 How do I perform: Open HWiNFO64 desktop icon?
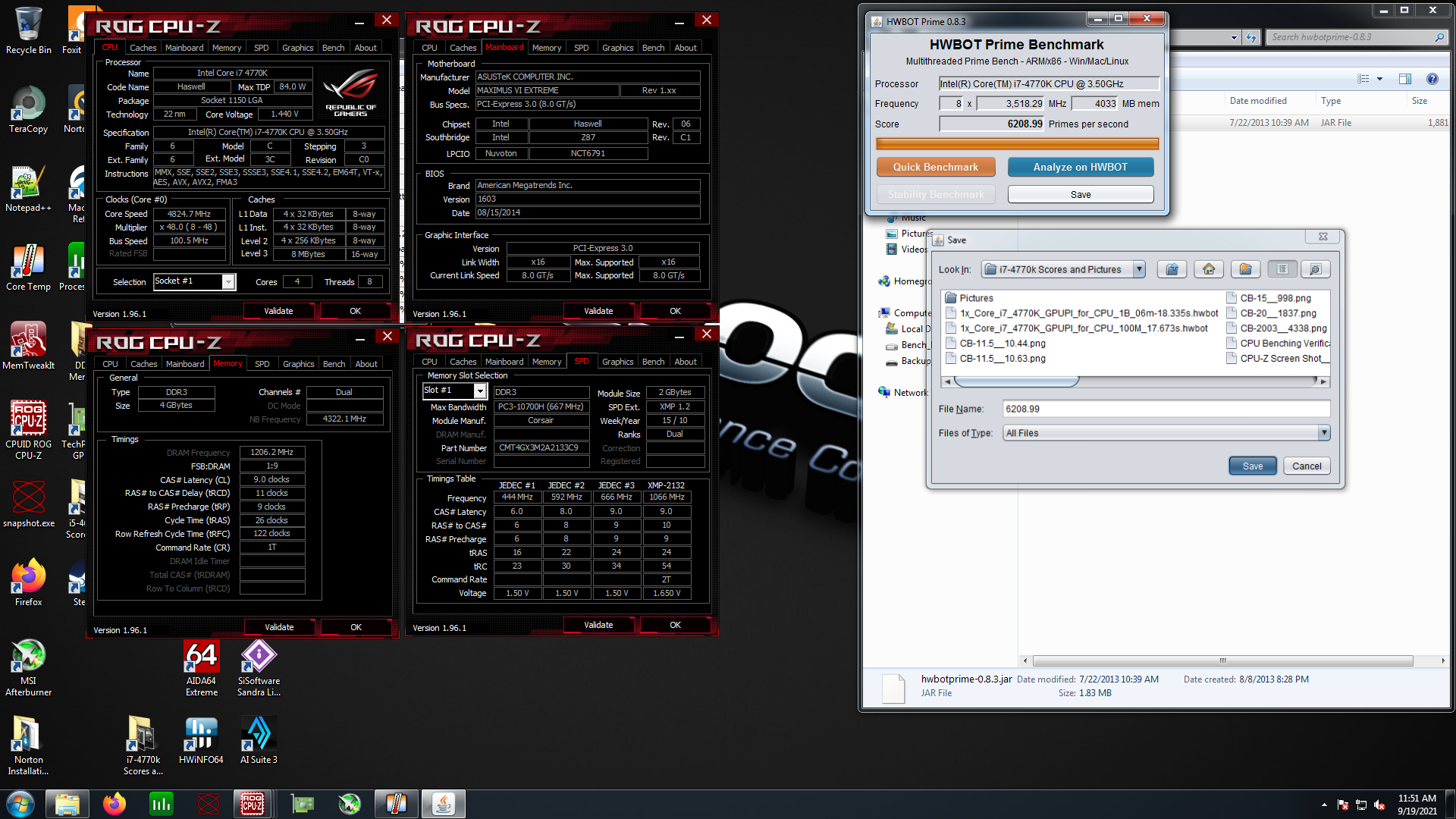coord(201,741)
